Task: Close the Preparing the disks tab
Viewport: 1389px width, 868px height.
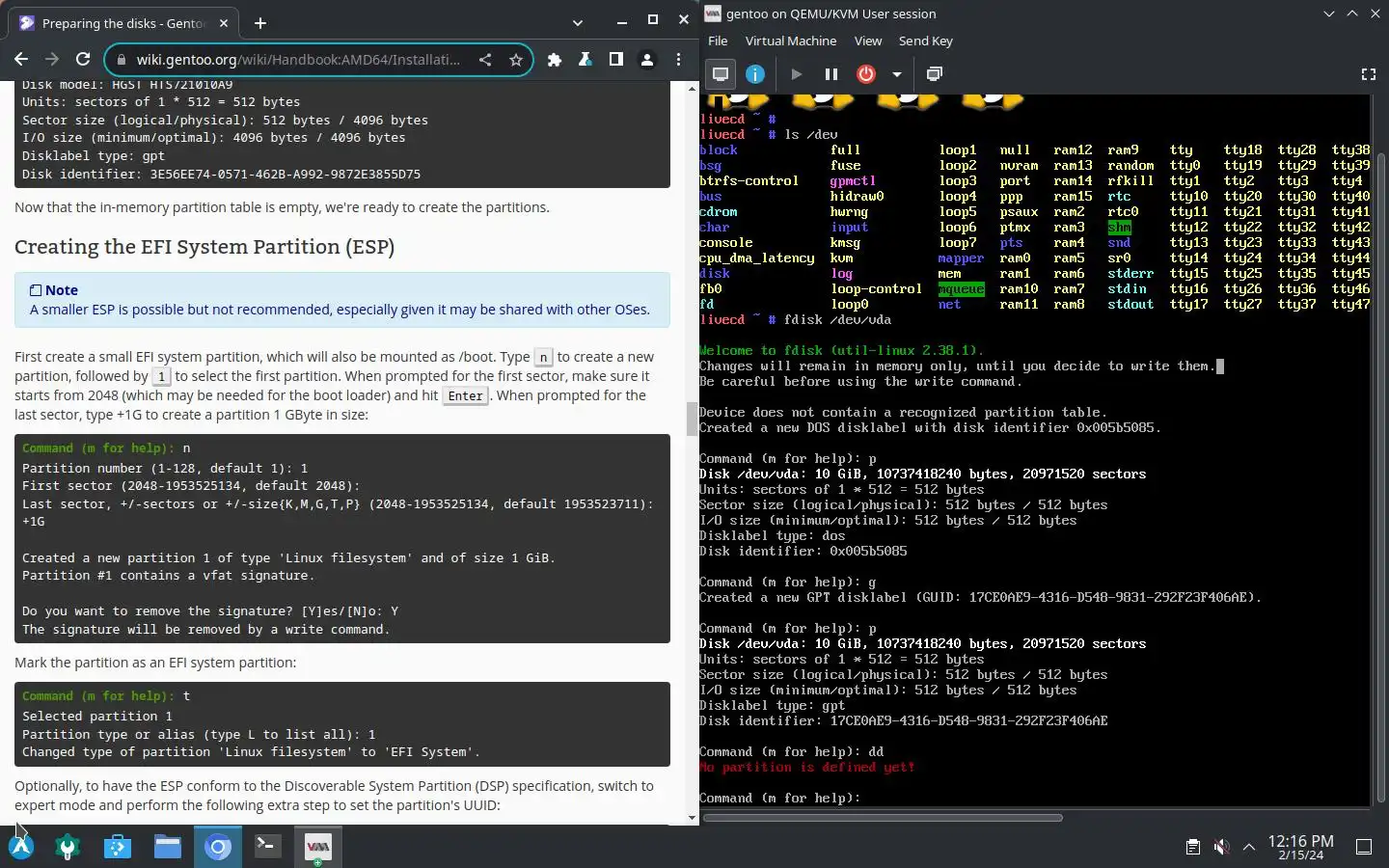Action: click(224, 22)
